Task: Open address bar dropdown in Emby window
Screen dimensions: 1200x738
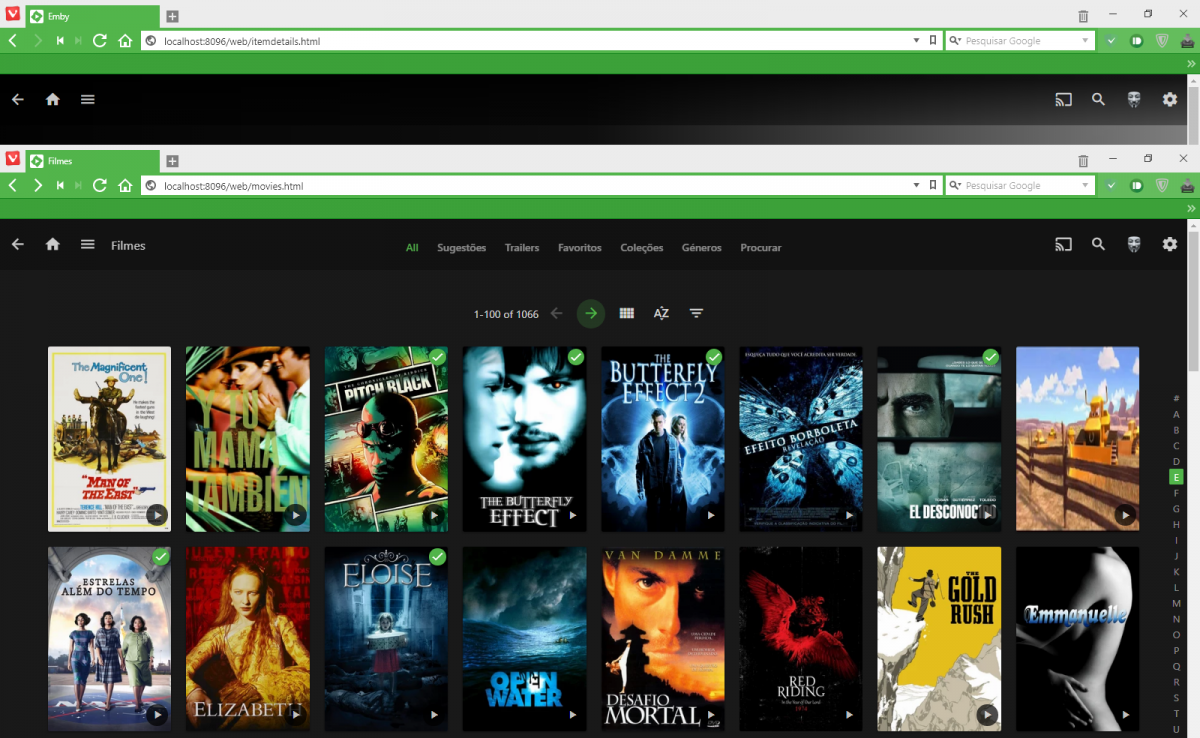Action: pos(916,41)
